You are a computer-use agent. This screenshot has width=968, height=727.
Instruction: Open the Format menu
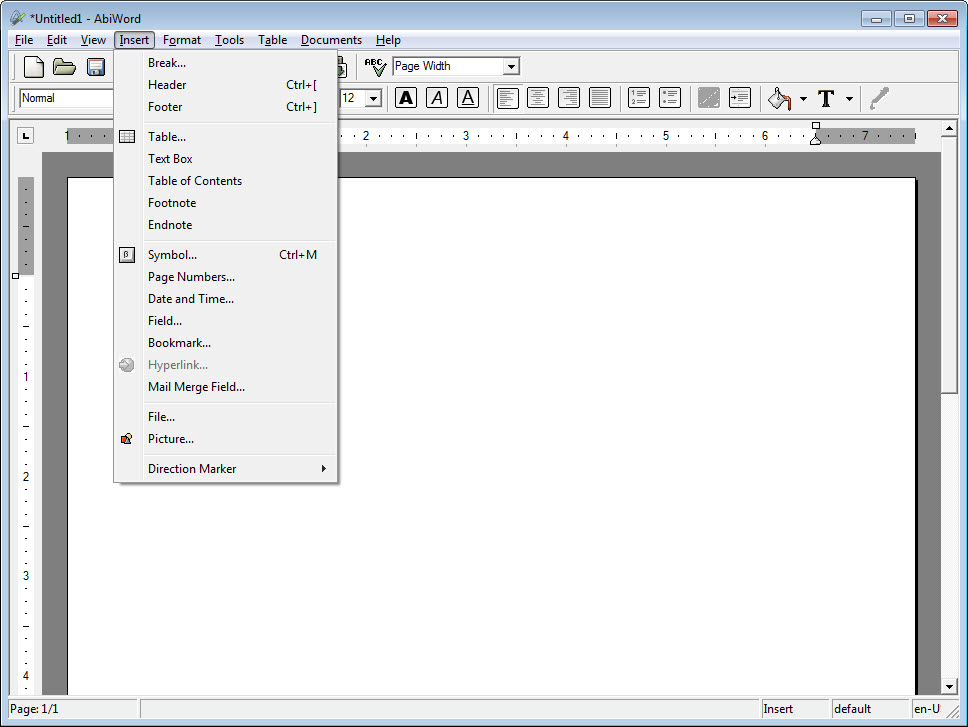pos(181,40)
